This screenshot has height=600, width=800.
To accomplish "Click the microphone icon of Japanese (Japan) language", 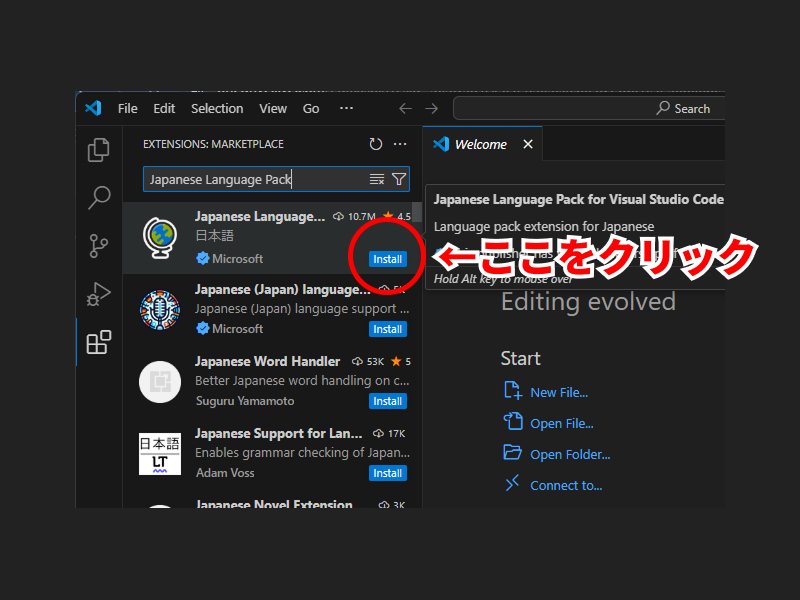I will pos(160,310).
